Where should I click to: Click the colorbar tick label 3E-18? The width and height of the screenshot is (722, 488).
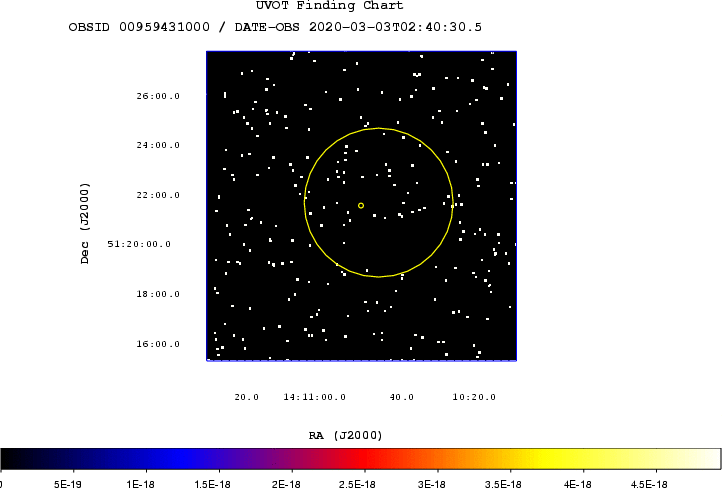431,483
